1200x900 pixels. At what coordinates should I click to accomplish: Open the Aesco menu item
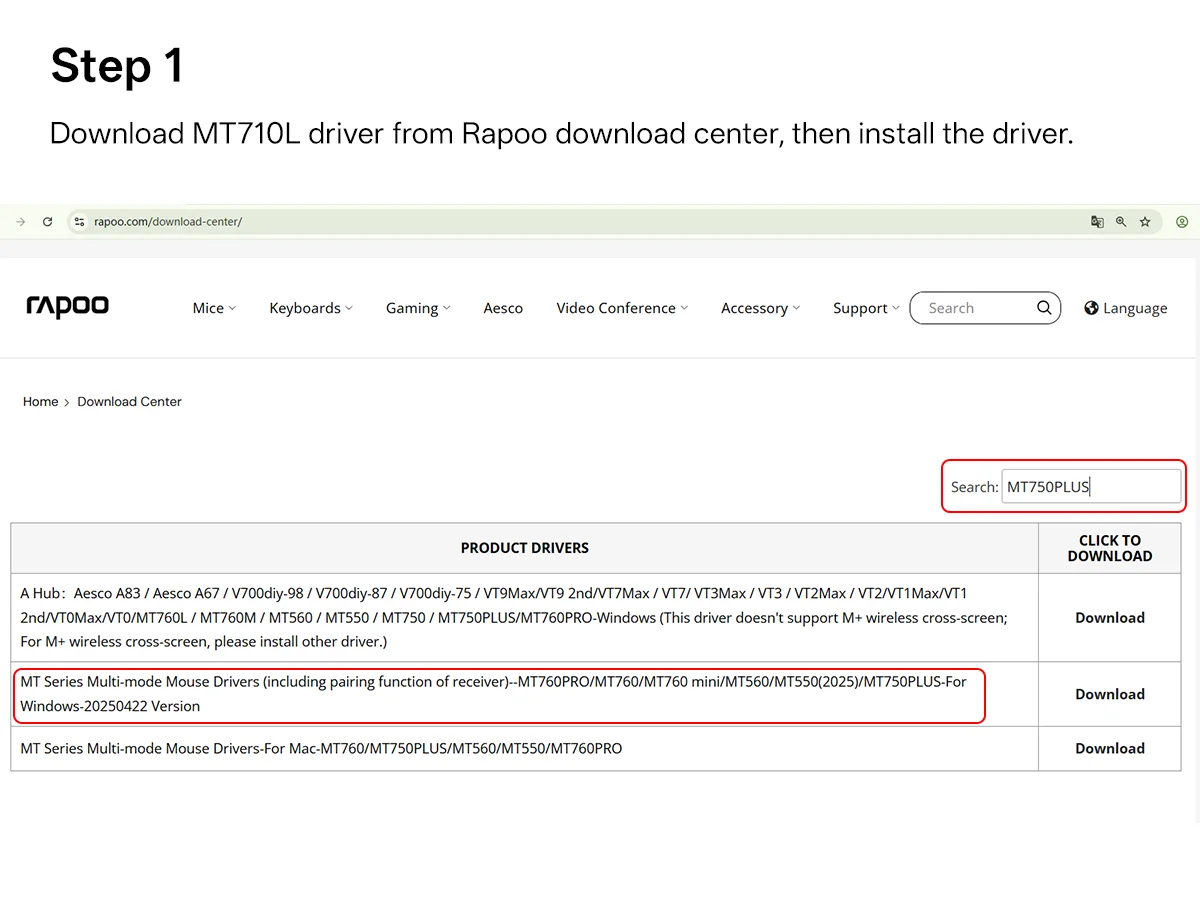(503, 308)
